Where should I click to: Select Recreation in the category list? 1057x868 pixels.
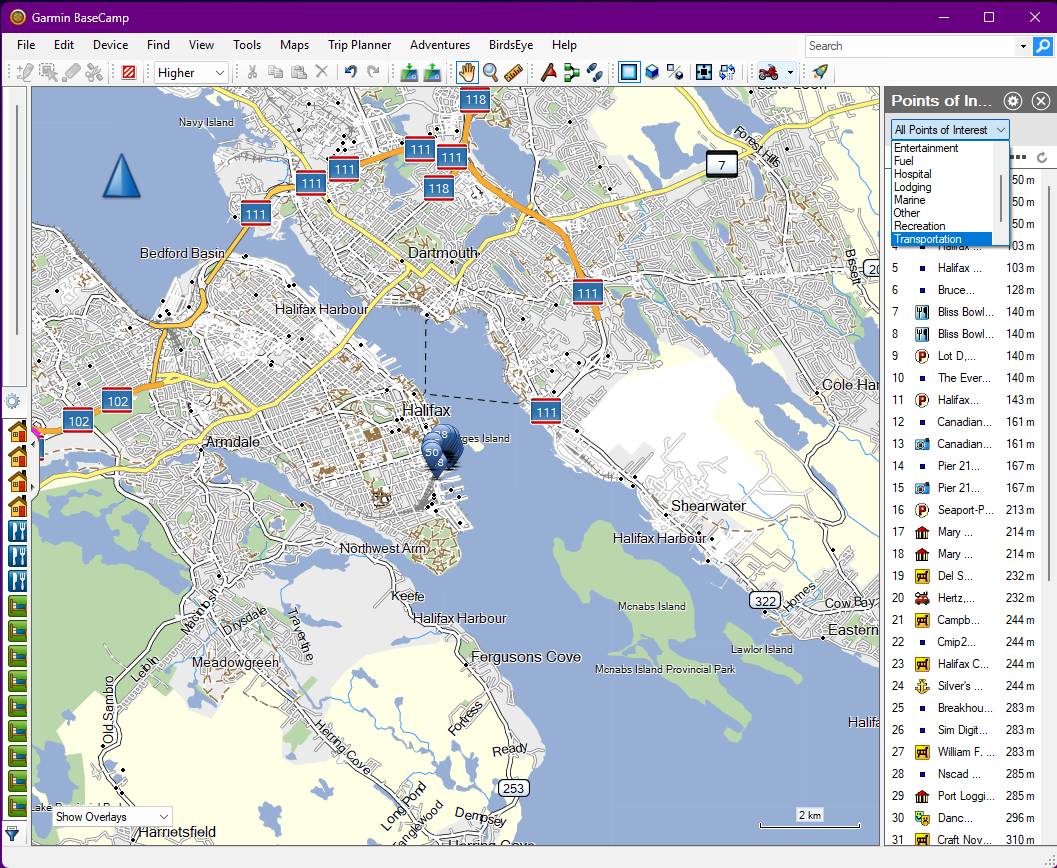point(941,226)
